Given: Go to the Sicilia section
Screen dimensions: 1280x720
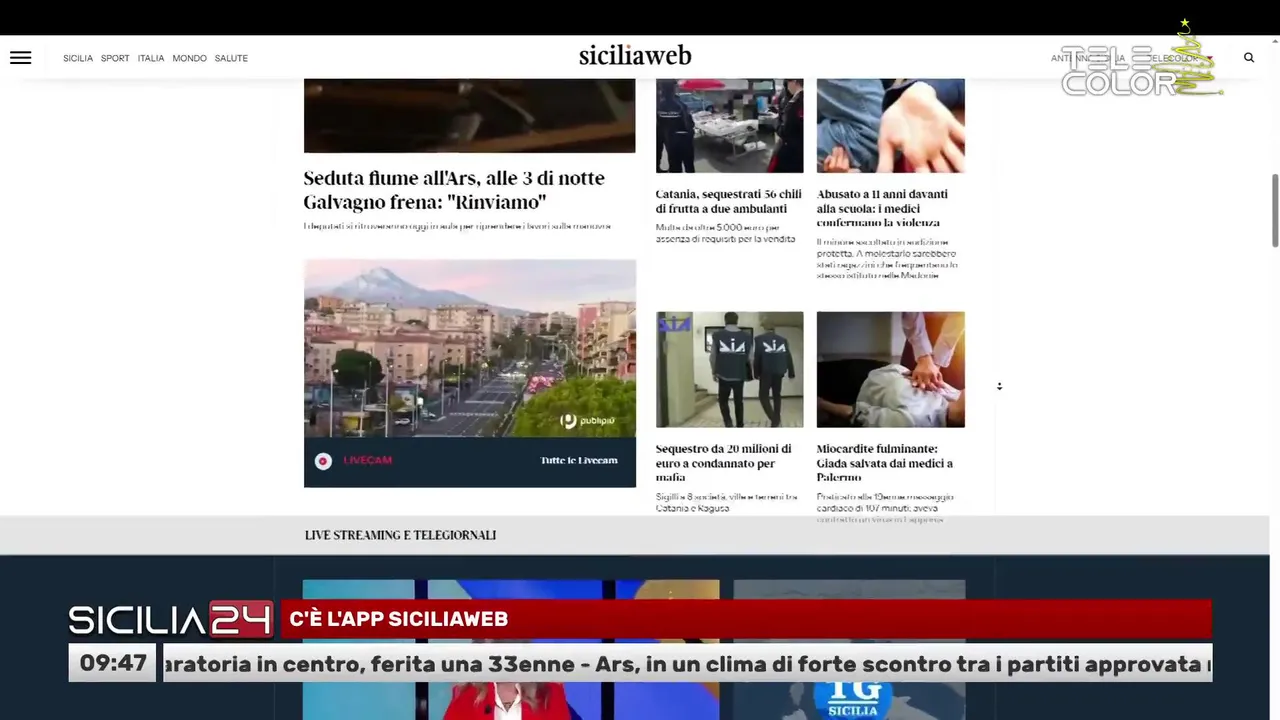Looking at the screenshot, I should (78, 58).
